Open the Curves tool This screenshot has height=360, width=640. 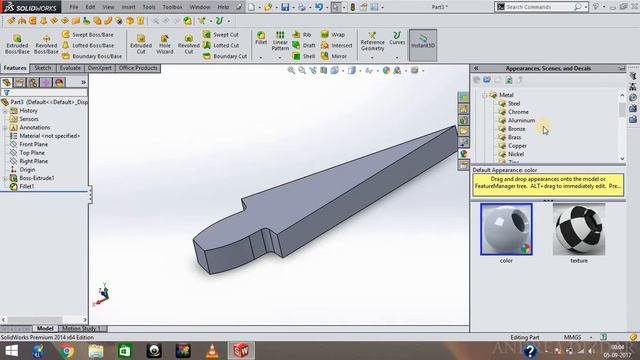click(x=397, y=38)
